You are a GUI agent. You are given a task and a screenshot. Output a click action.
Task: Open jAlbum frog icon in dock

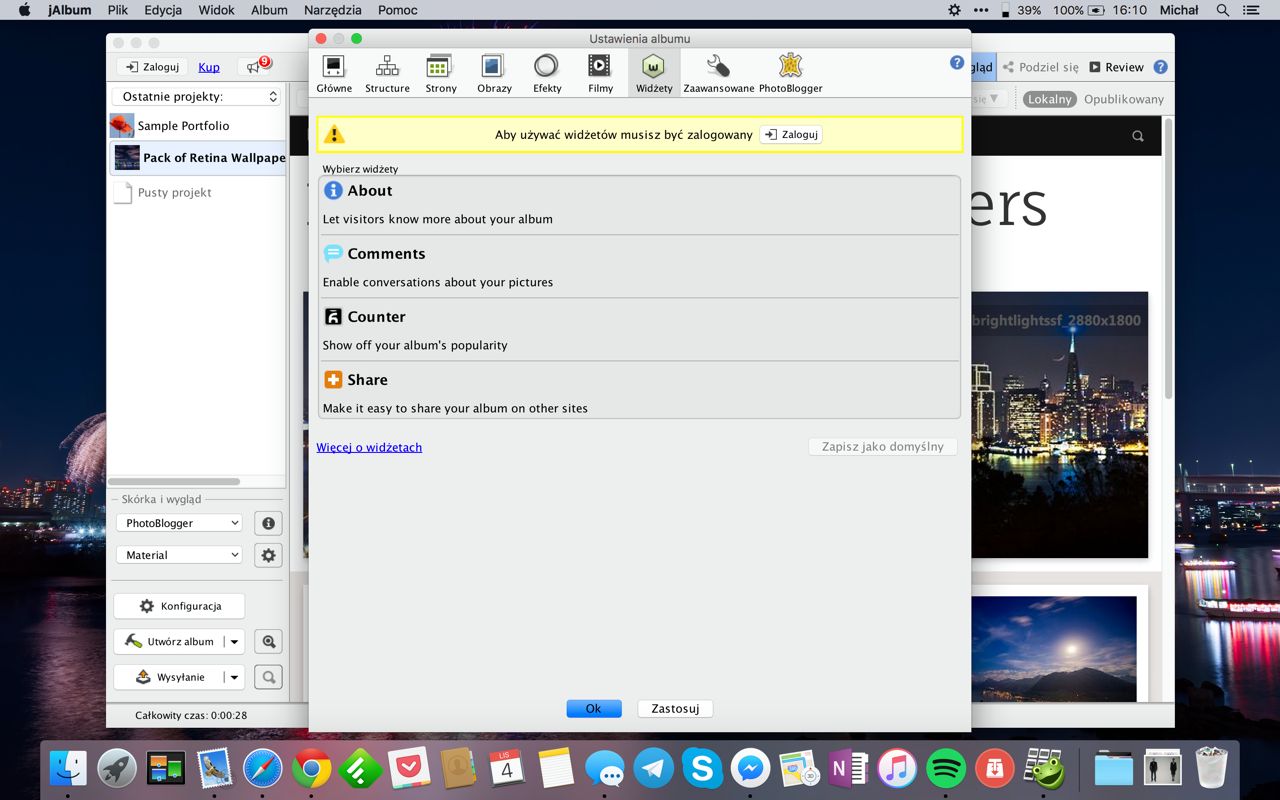click(1044, 769)
